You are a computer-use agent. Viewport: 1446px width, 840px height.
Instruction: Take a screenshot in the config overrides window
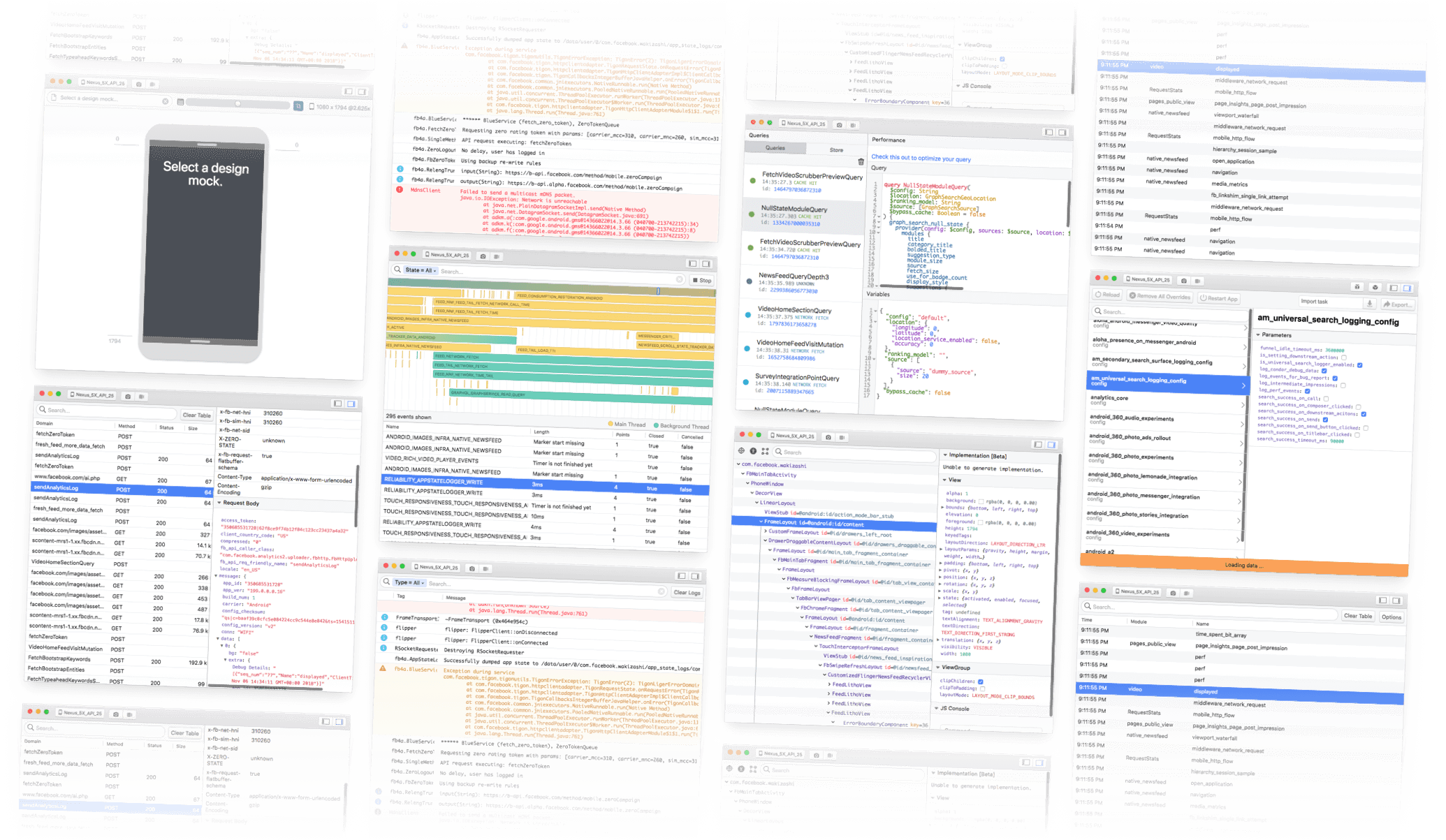1183,280
